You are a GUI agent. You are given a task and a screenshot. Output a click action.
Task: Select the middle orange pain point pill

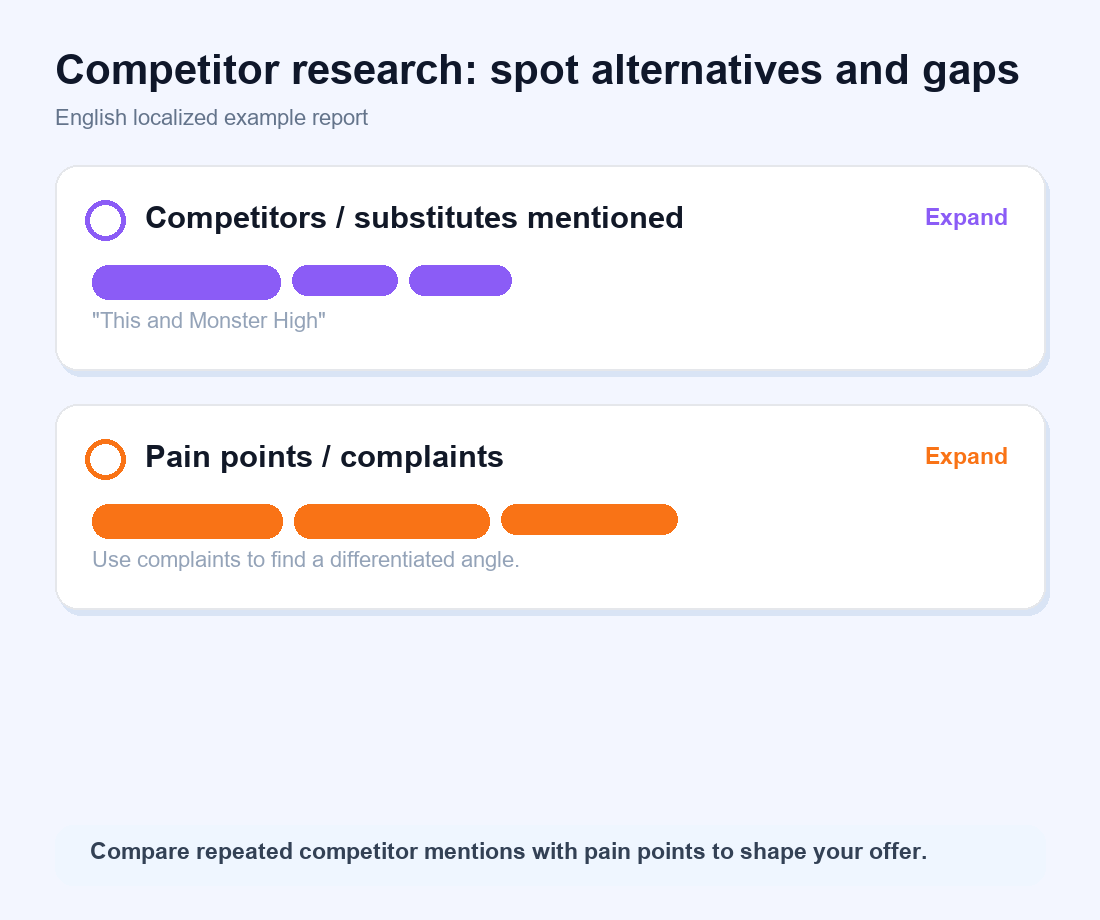click(x=391, y=521)
